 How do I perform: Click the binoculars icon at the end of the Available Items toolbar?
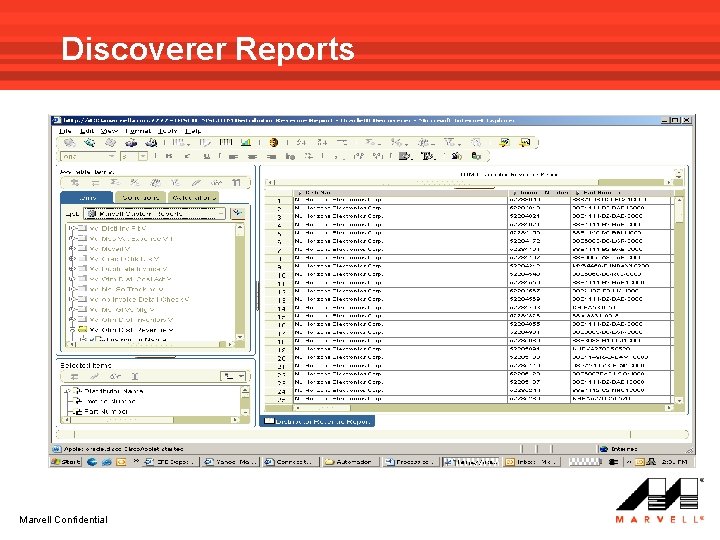(236, 182)
